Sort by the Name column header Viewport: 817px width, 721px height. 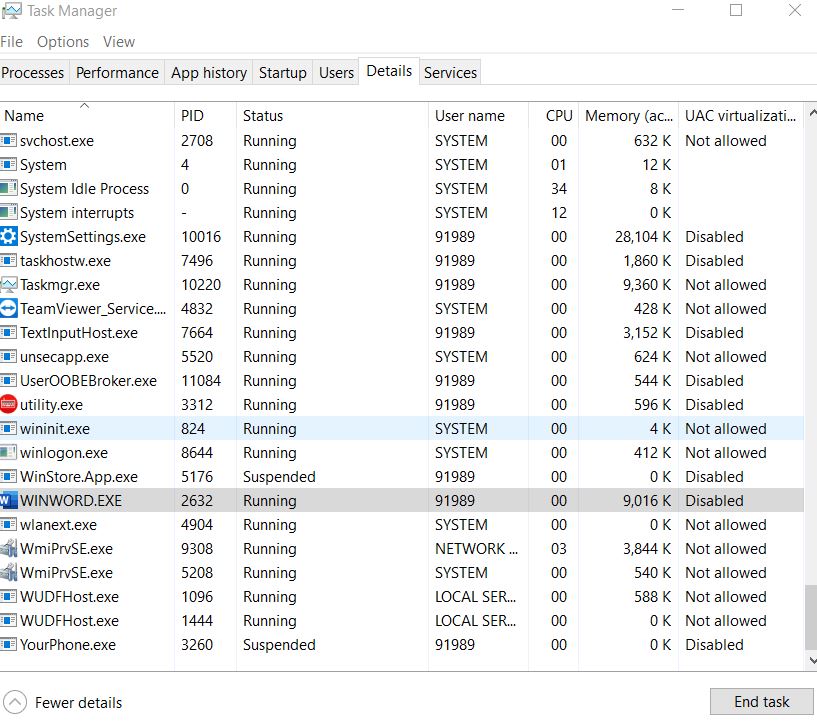point(87,116)
